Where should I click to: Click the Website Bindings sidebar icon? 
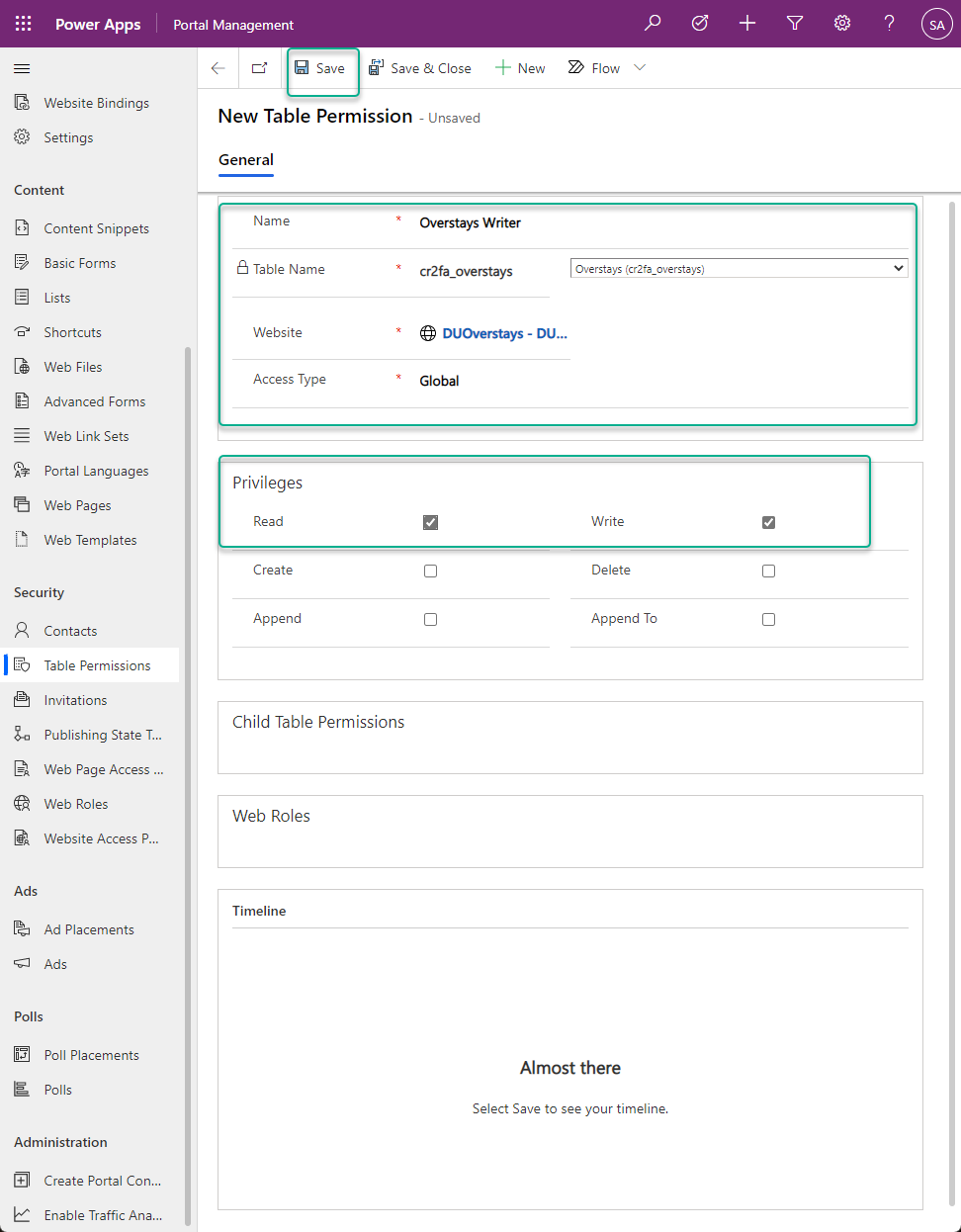click(x=22, y=103)
